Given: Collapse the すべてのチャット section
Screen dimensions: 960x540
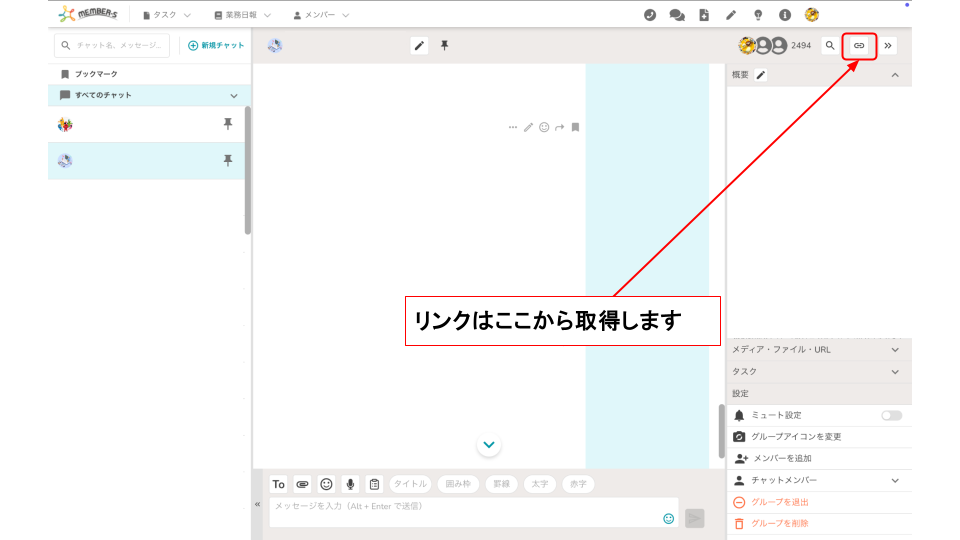Looking at the screenshot, I should pos(234,96).
